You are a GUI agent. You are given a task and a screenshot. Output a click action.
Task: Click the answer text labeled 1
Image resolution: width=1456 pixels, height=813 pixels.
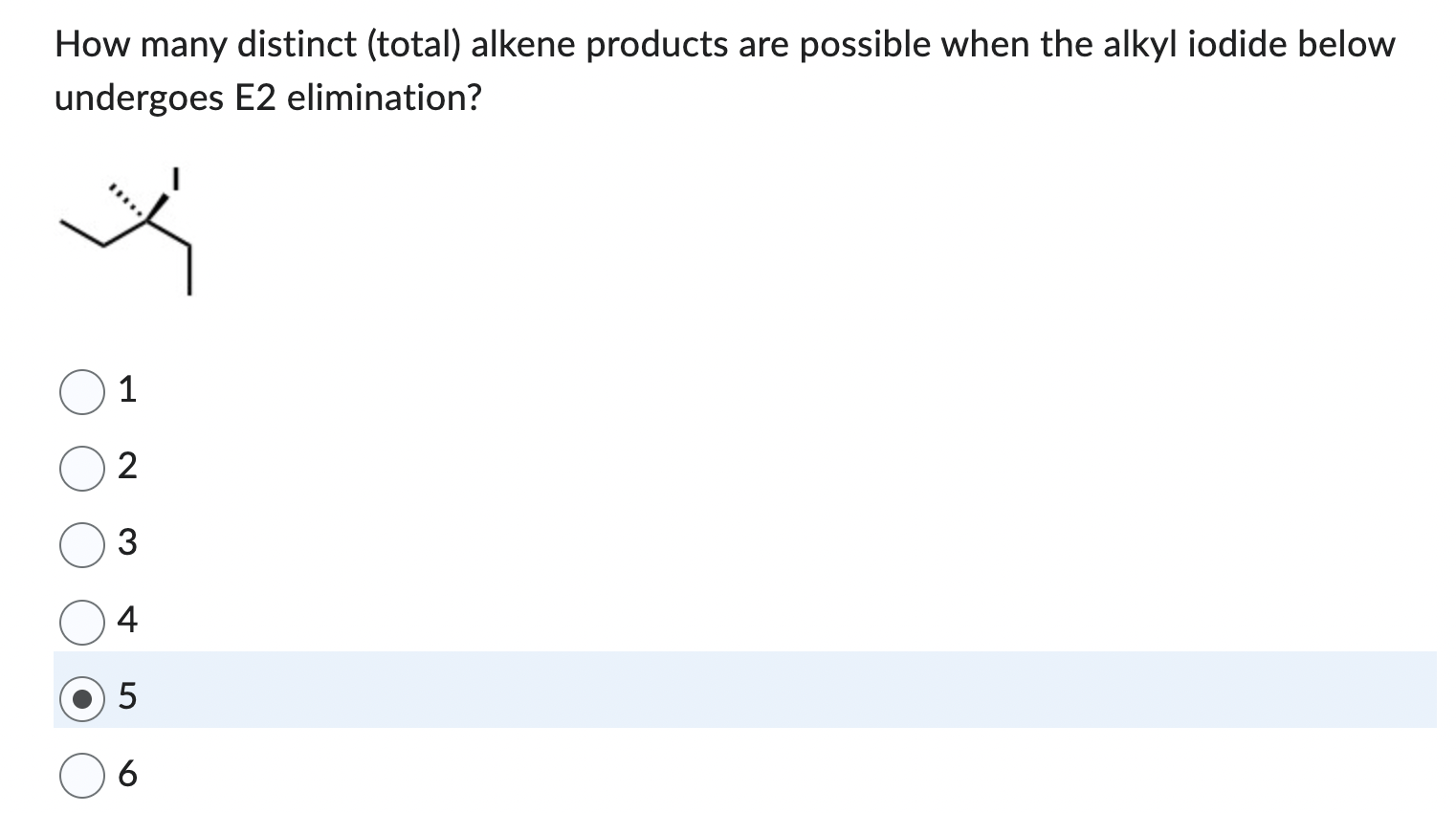[x=126, y=388]
